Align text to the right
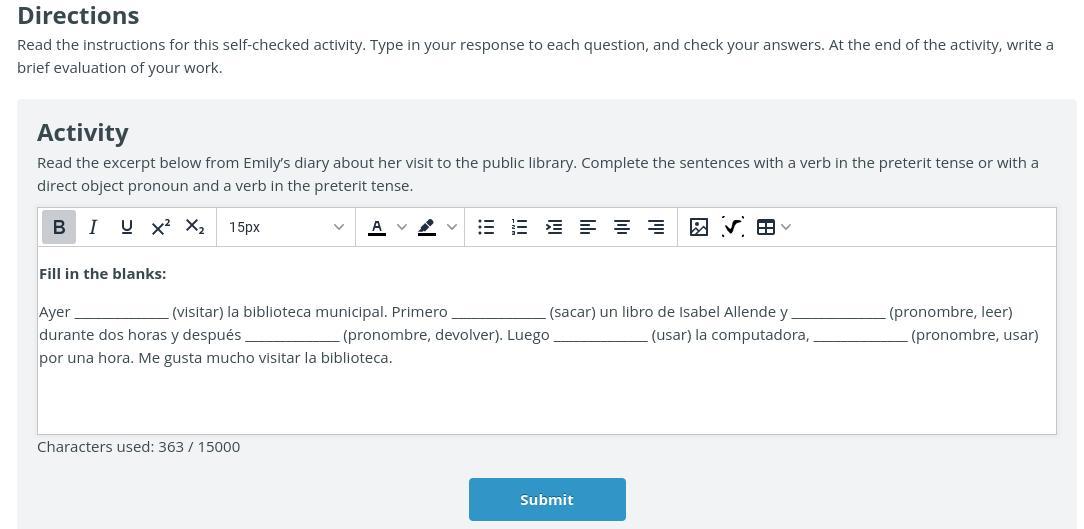This screenshot has height=529, width=1084. [656, 227]
